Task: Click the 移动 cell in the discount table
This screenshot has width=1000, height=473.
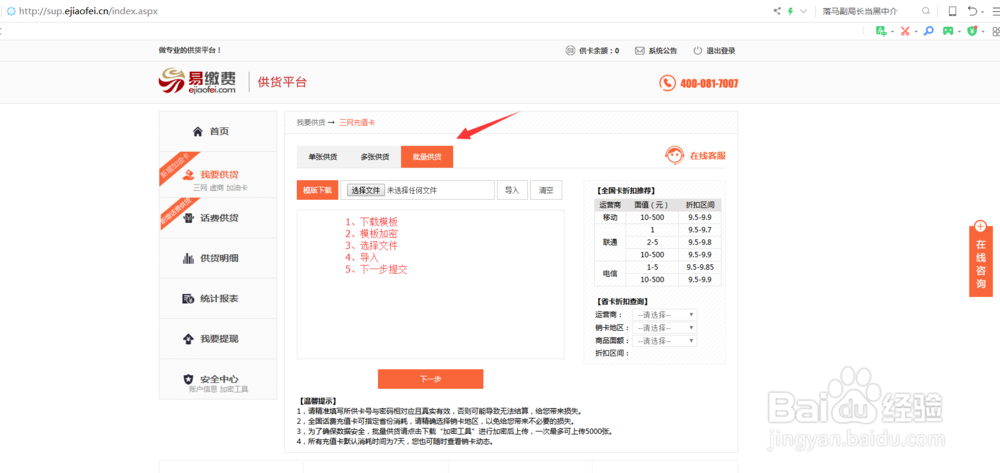Action: (610, 217)
